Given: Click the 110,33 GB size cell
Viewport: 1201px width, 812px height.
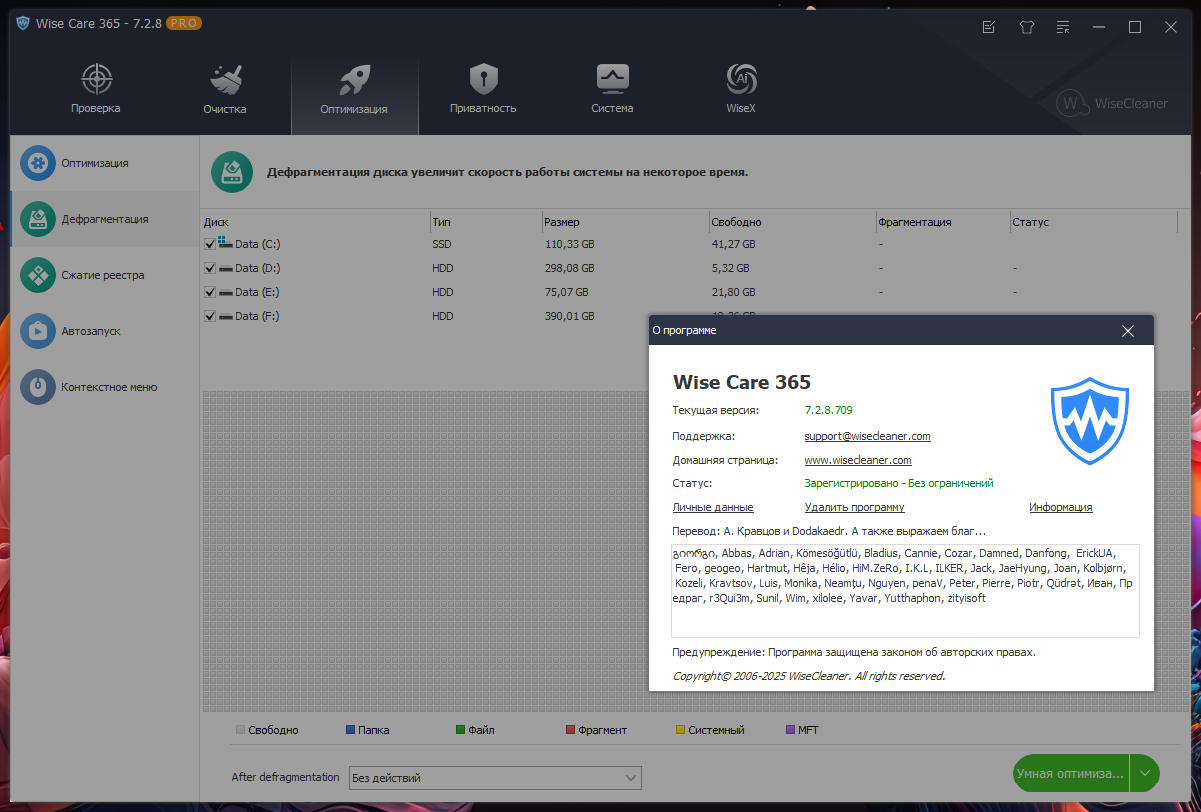Looking at the screenshot, I should click(569, 244).
